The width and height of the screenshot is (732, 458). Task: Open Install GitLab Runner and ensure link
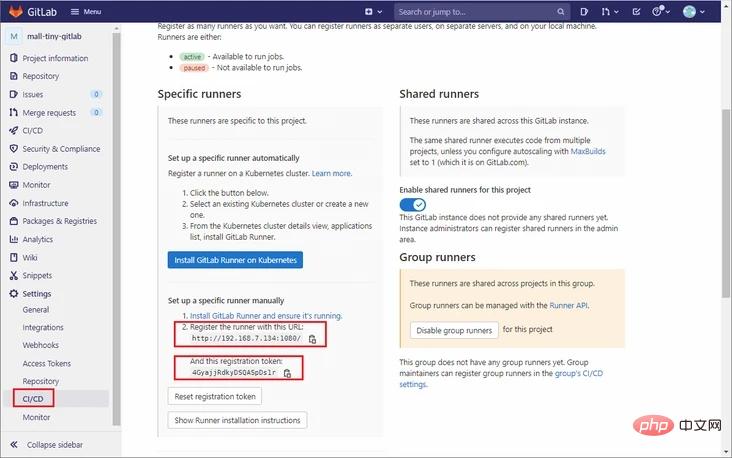coord(266,316)
